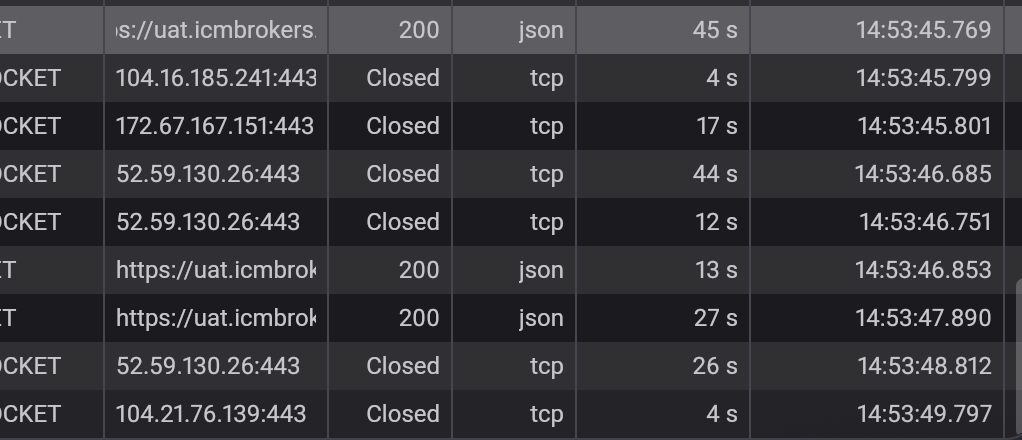Screen dimensions: 1022x440
Task: Select the 104.16.185.241:443 socket row
Action: 215,78
